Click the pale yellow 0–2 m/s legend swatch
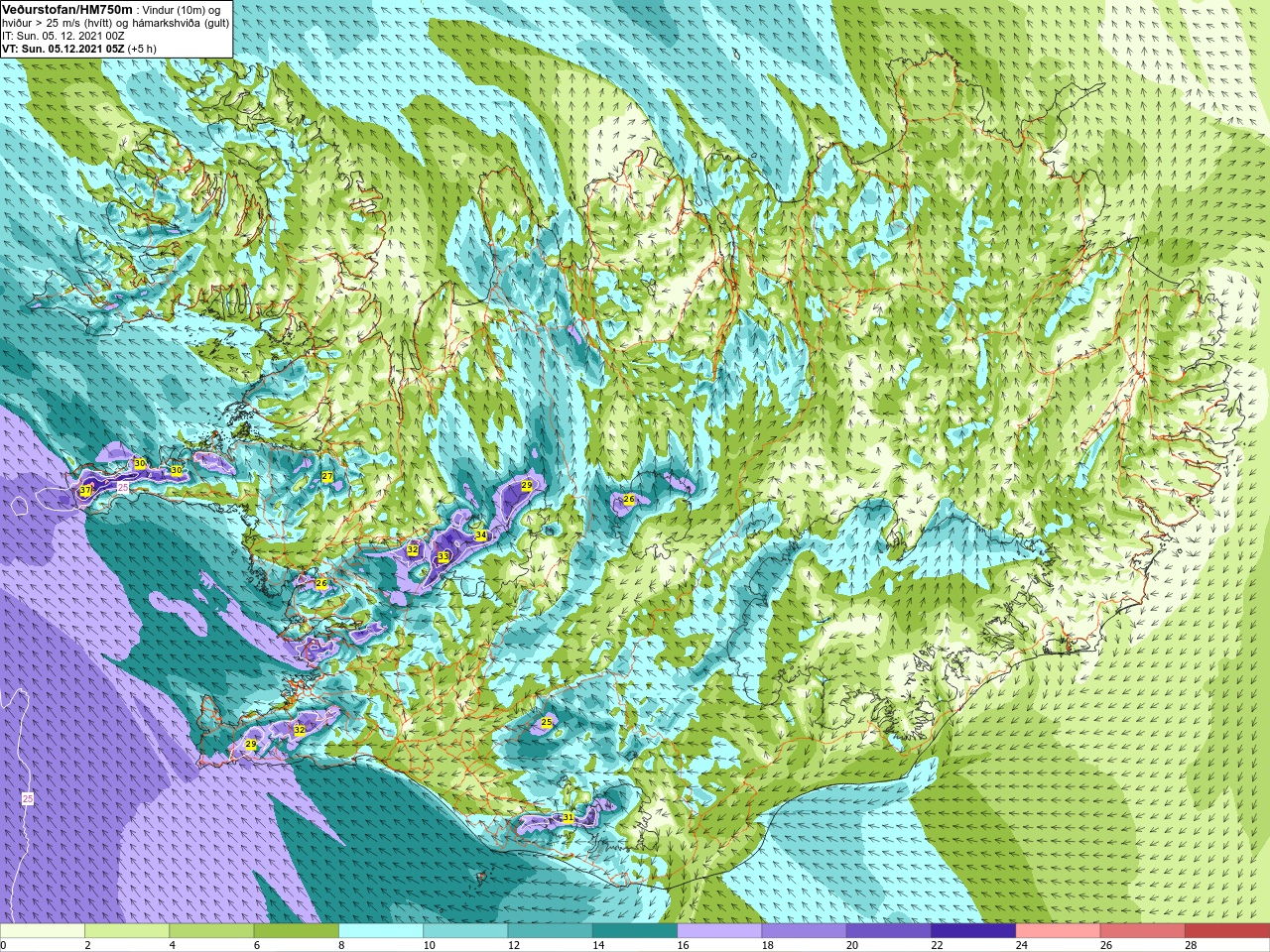Image resolution: width=1270 pixels, height=952 pixels. [43, 931]
